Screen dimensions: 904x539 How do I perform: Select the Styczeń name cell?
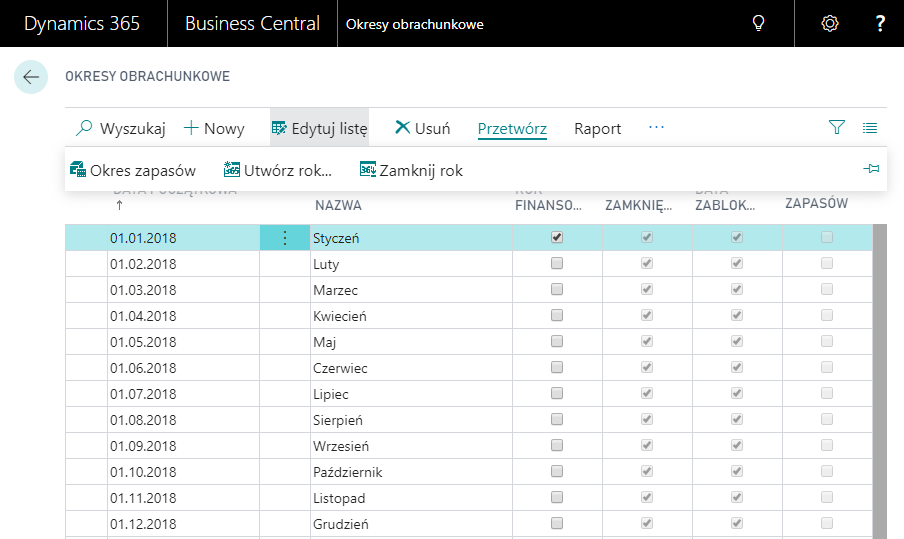click(411, 238)
